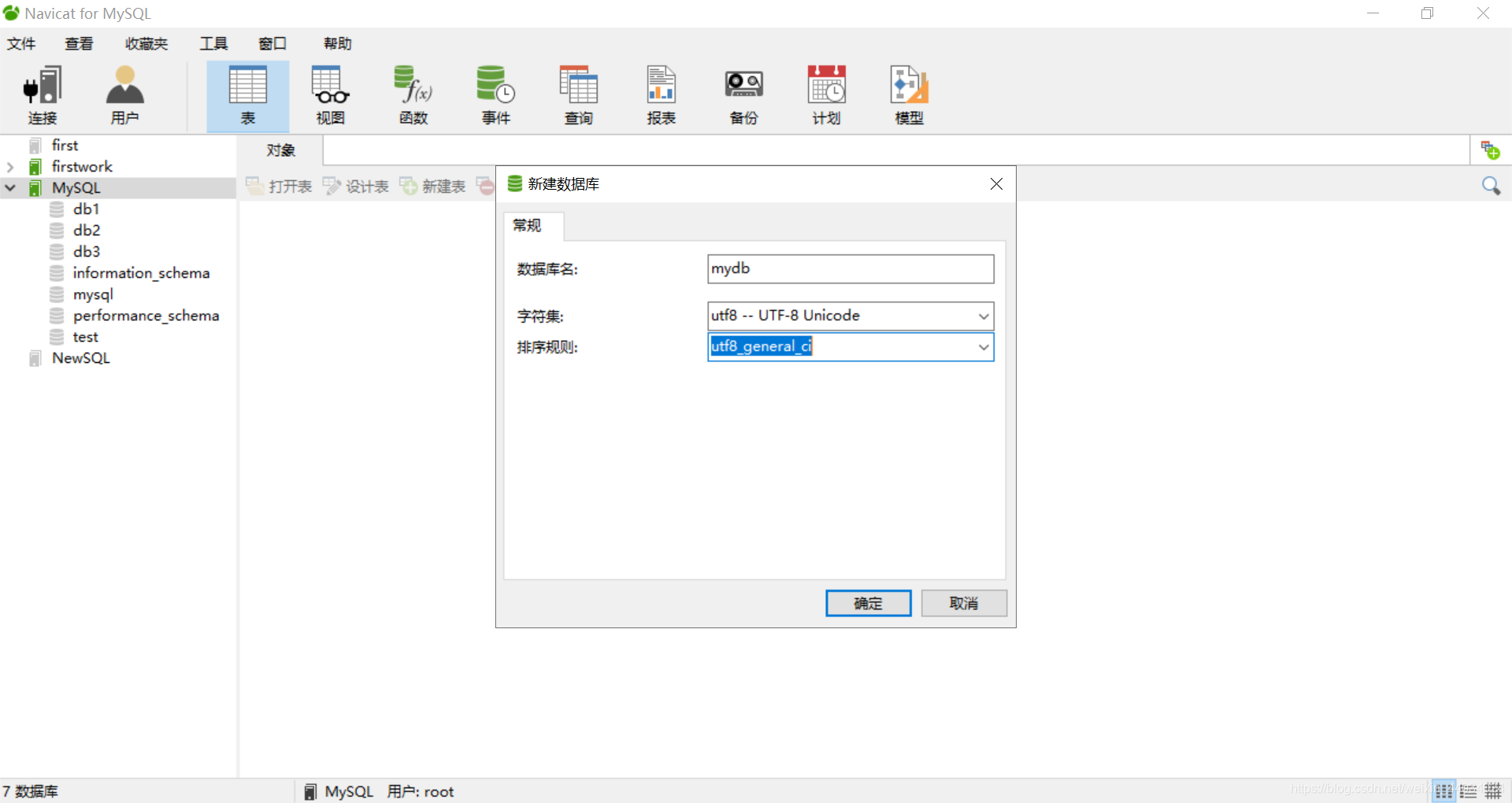Select the first connection in tree
Viewport: 1512px width, 803px height.
coord(65,146)
